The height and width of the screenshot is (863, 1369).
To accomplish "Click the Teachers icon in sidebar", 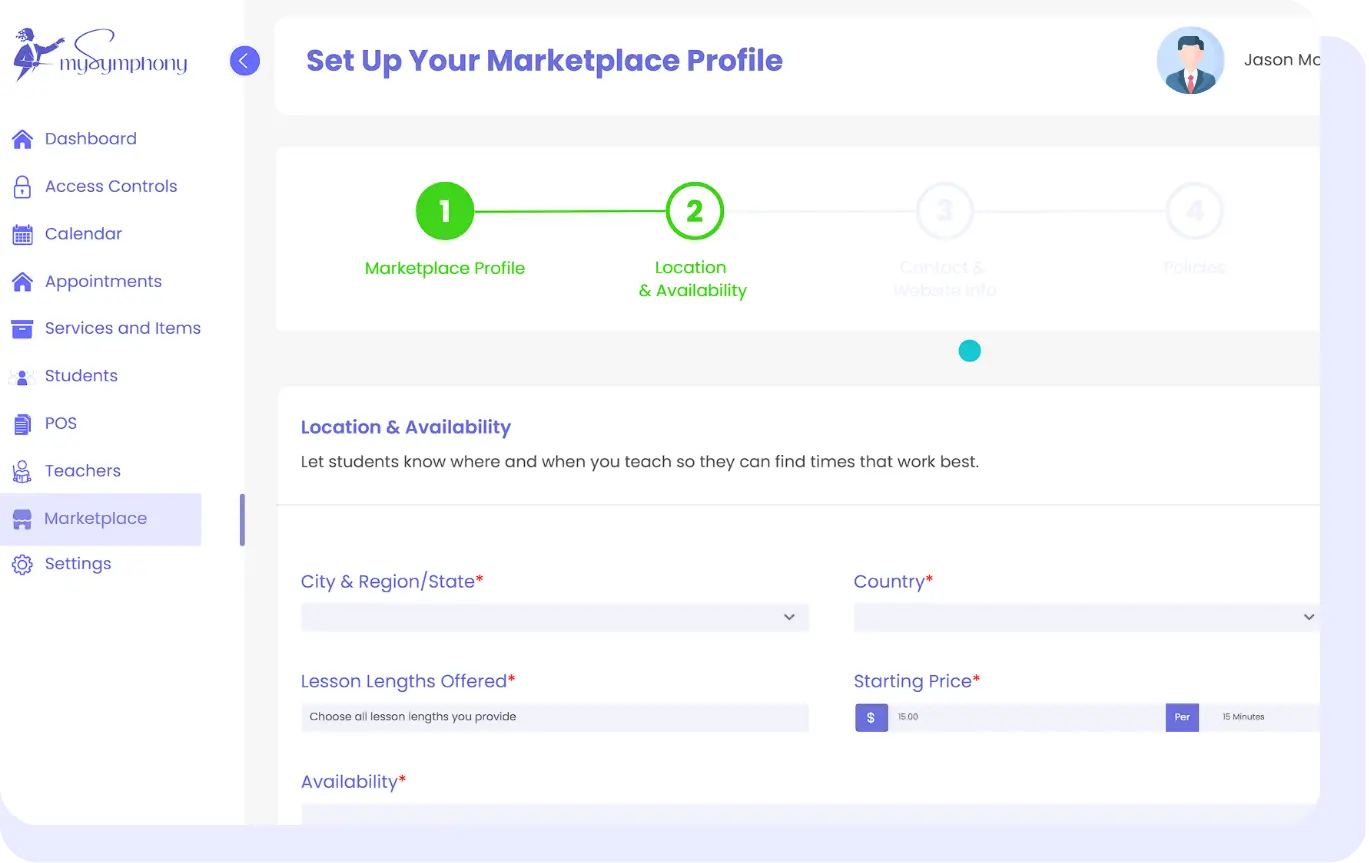I will [22, 471].
